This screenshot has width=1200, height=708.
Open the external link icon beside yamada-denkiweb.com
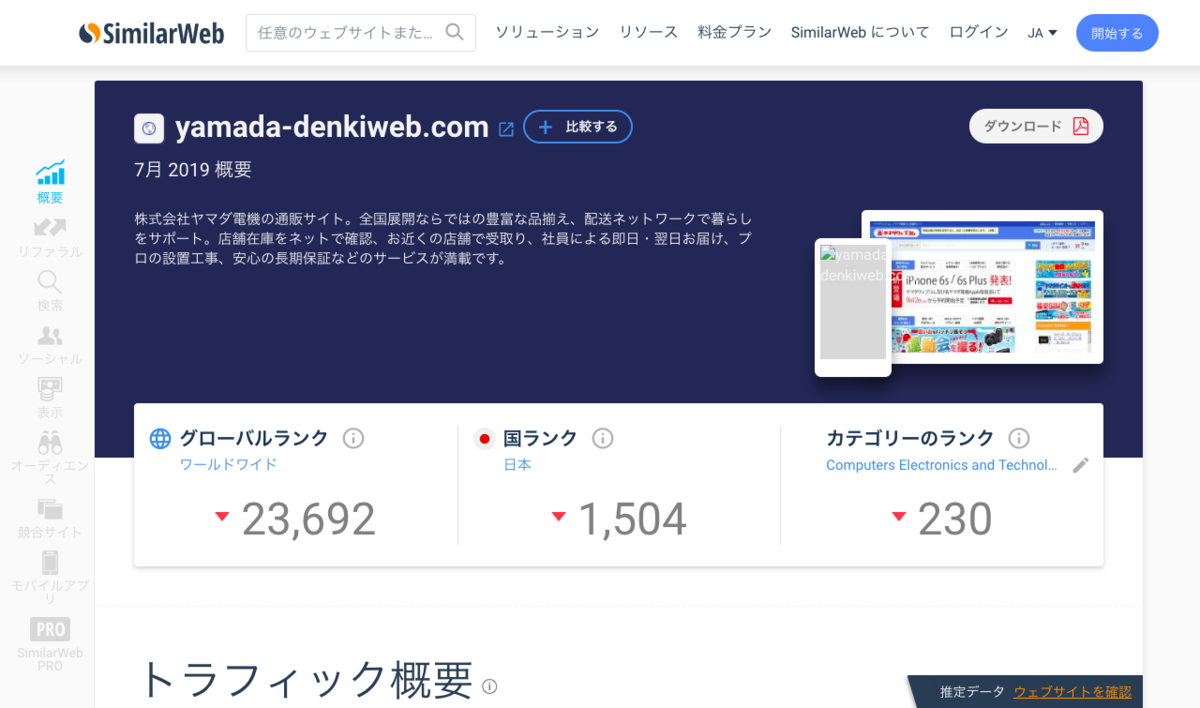pos(505,128)
